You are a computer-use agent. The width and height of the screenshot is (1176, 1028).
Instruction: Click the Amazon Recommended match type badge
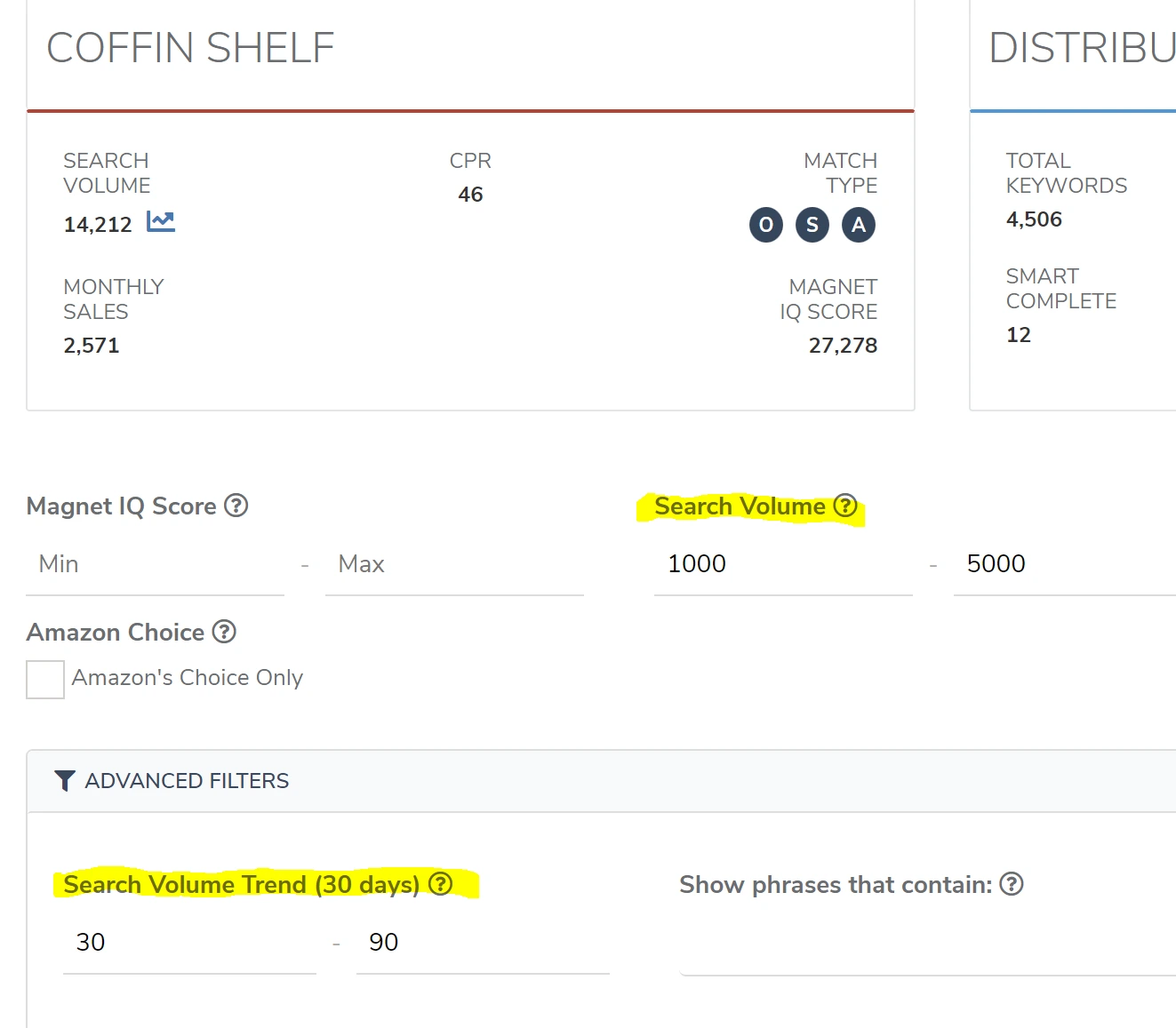(859, 225)
